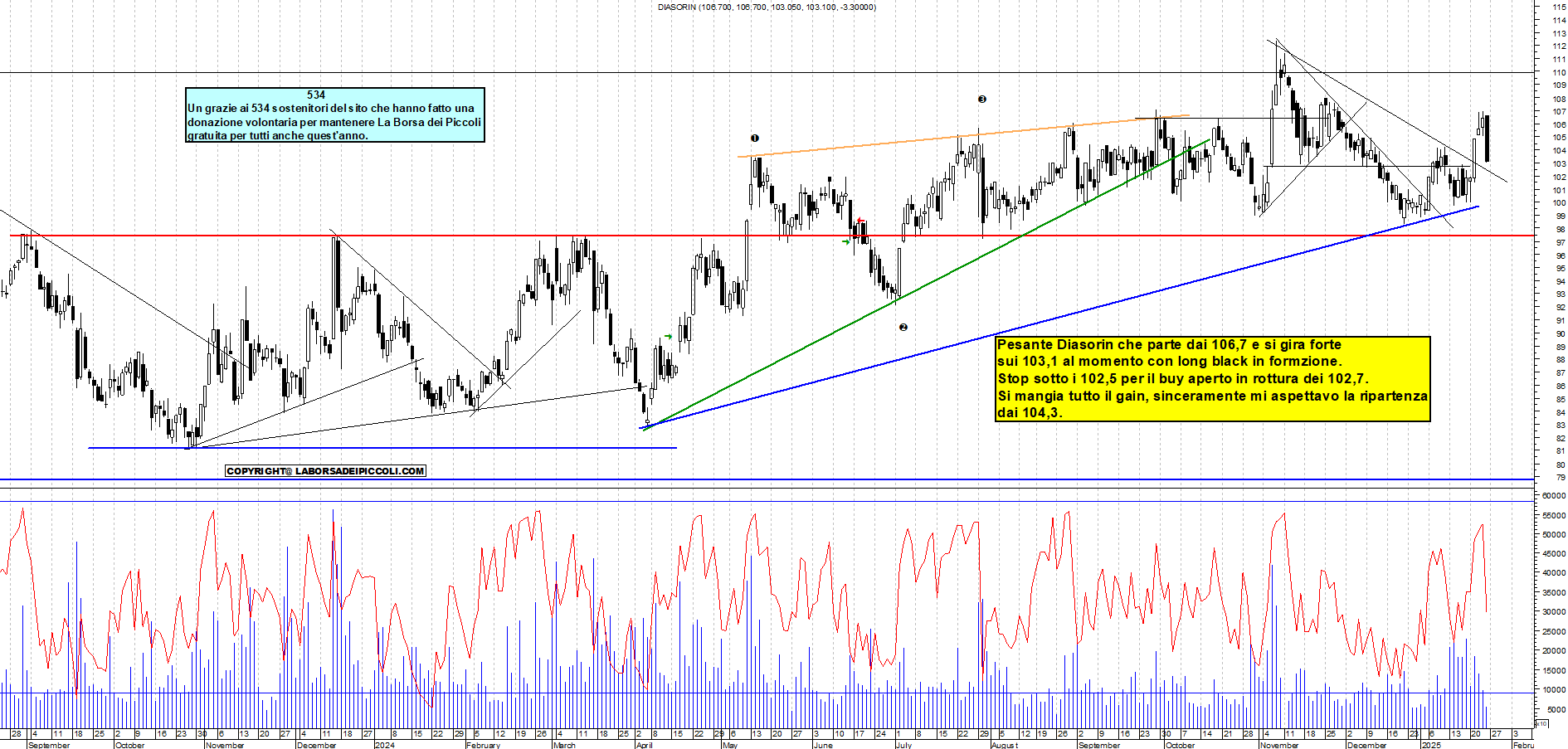
Task: Click the 103 price axis label
Action: pos(1559,163)
